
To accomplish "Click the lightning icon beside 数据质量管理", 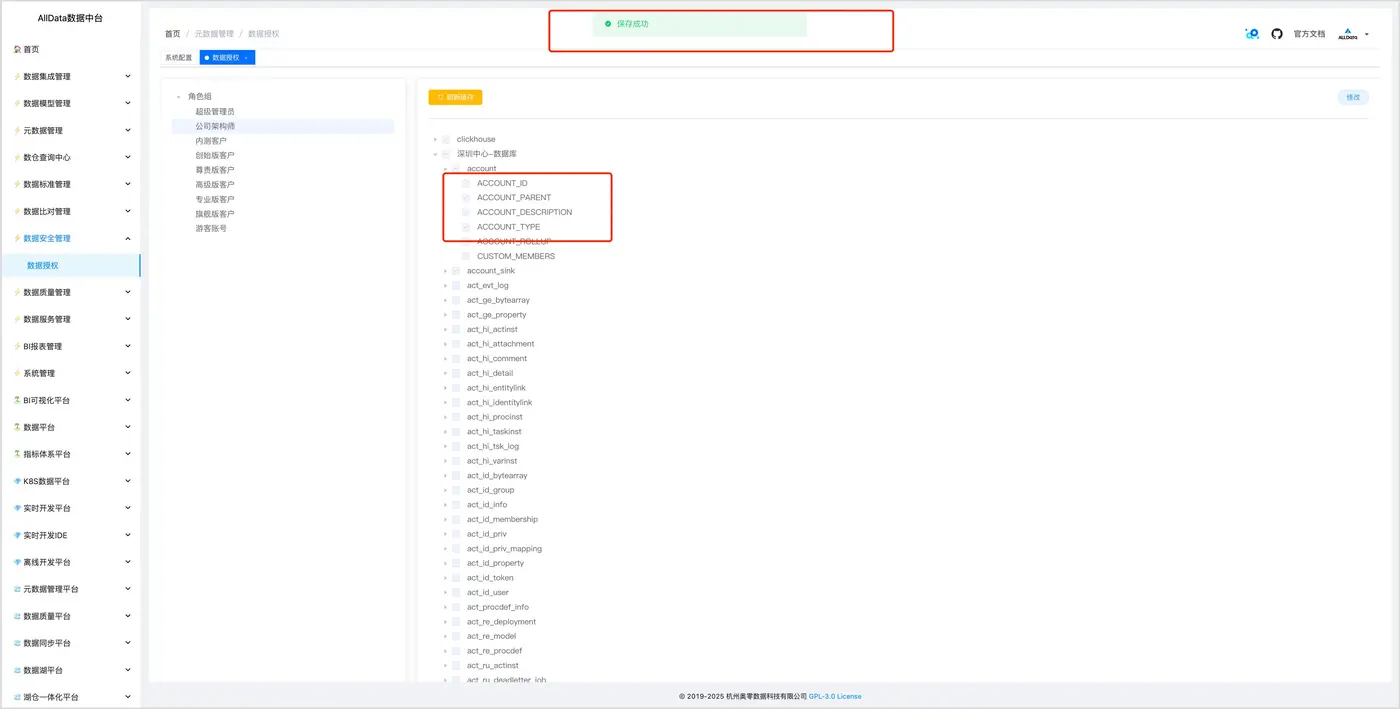I will coord(17,292).
